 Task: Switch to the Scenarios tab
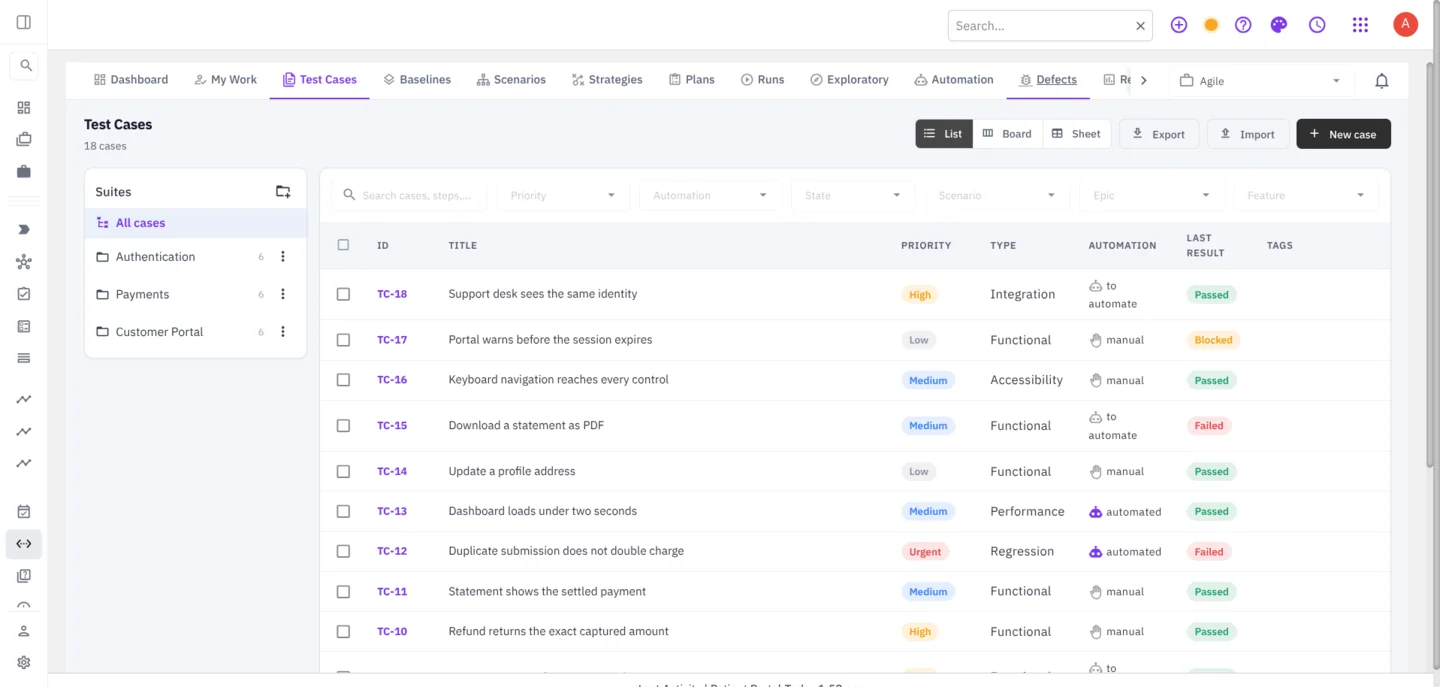tap(511, 80)
